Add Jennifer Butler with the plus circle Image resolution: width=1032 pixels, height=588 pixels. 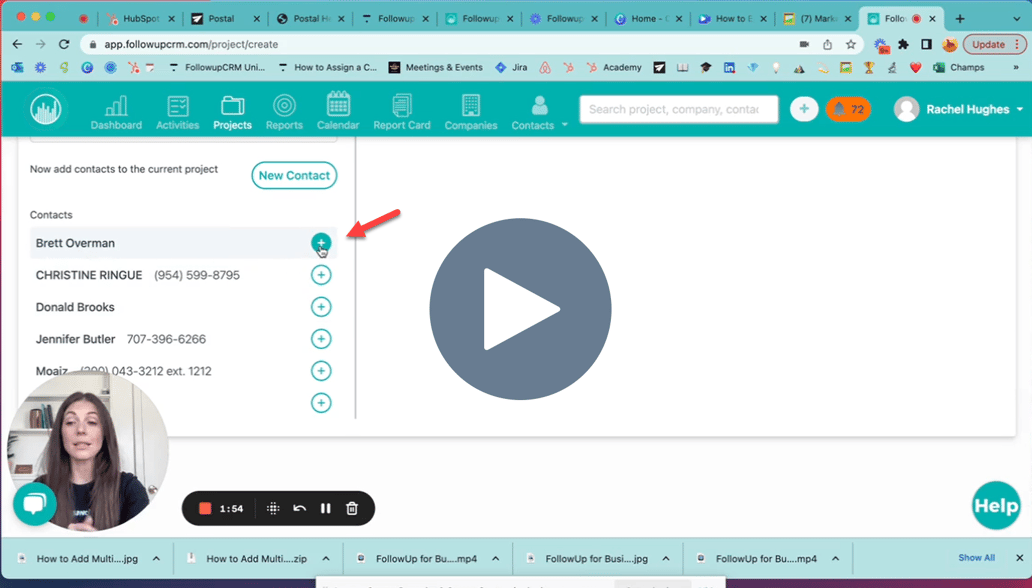click(x=321, y=339)
